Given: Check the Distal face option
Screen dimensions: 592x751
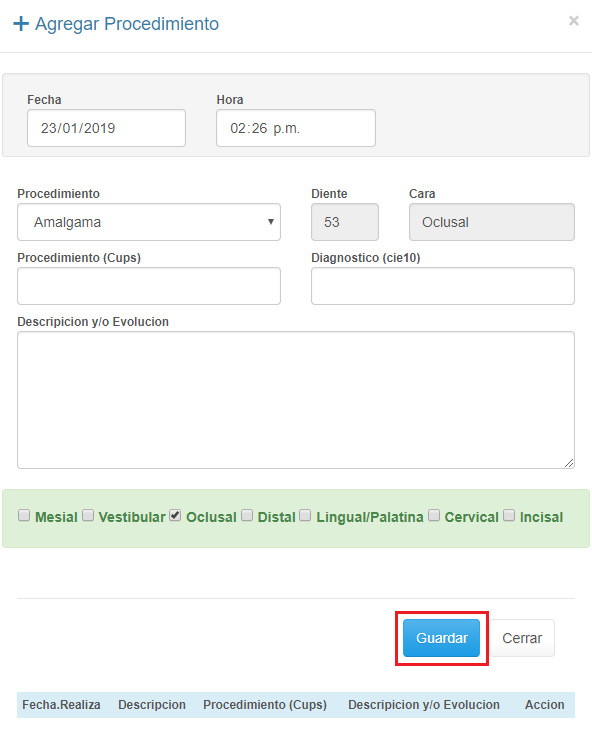Looking at the screenshot, I should (247, 515).
